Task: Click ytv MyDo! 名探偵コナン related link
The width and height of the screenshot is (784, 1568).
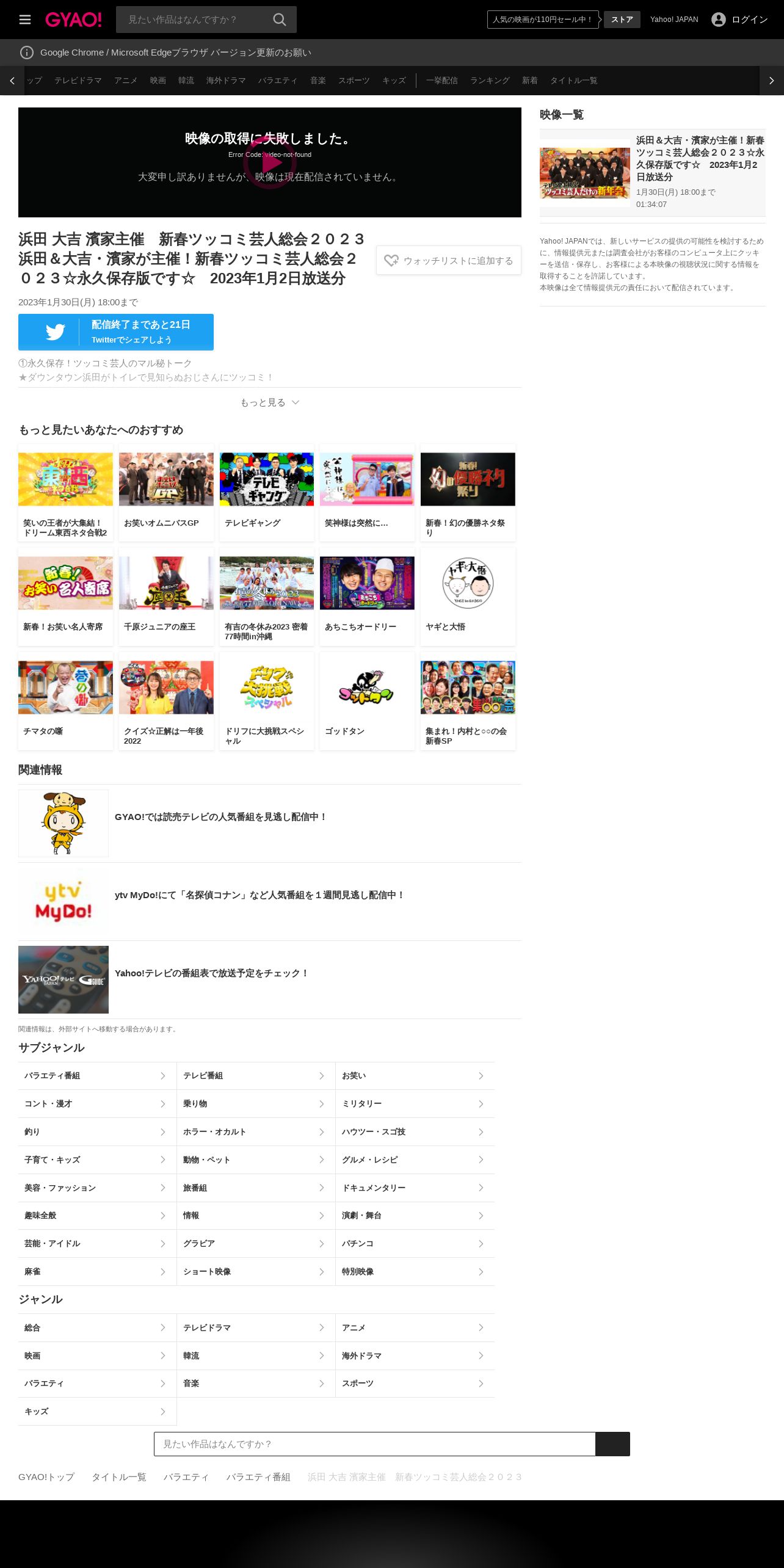Action: point(260,895)
